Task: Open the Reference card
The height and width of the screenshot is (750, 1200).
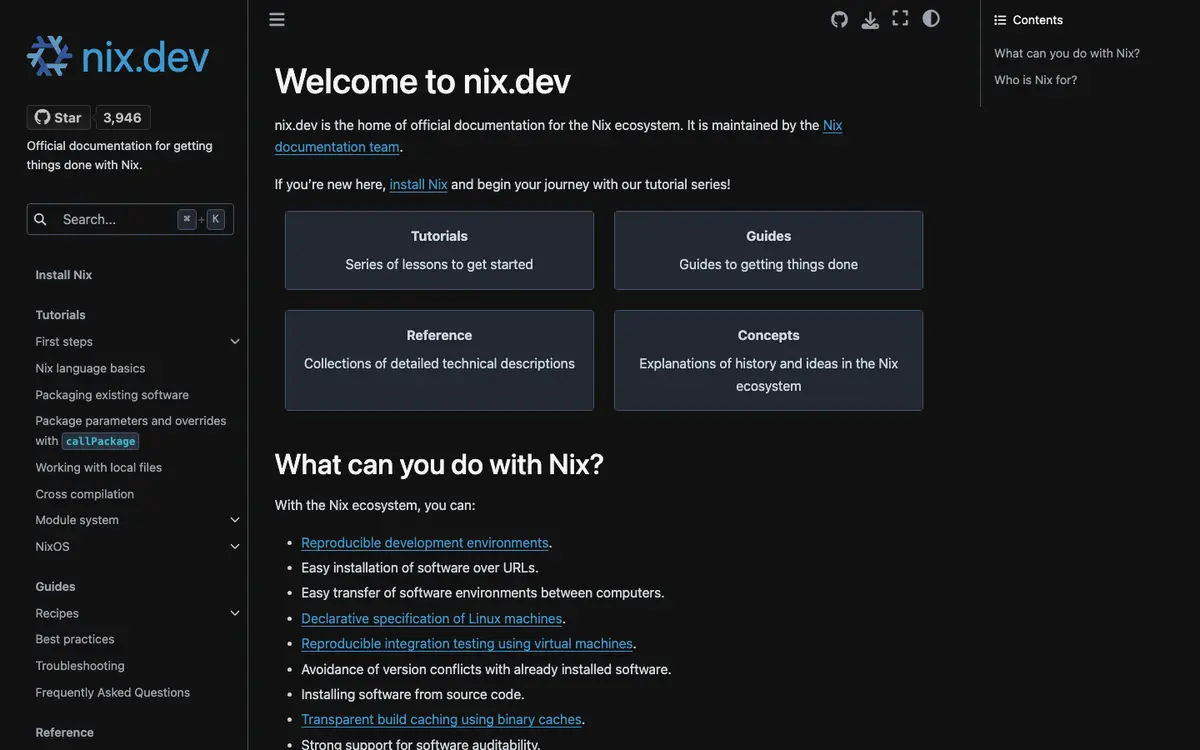Action: pyautogui.click(x=439, y=360)
